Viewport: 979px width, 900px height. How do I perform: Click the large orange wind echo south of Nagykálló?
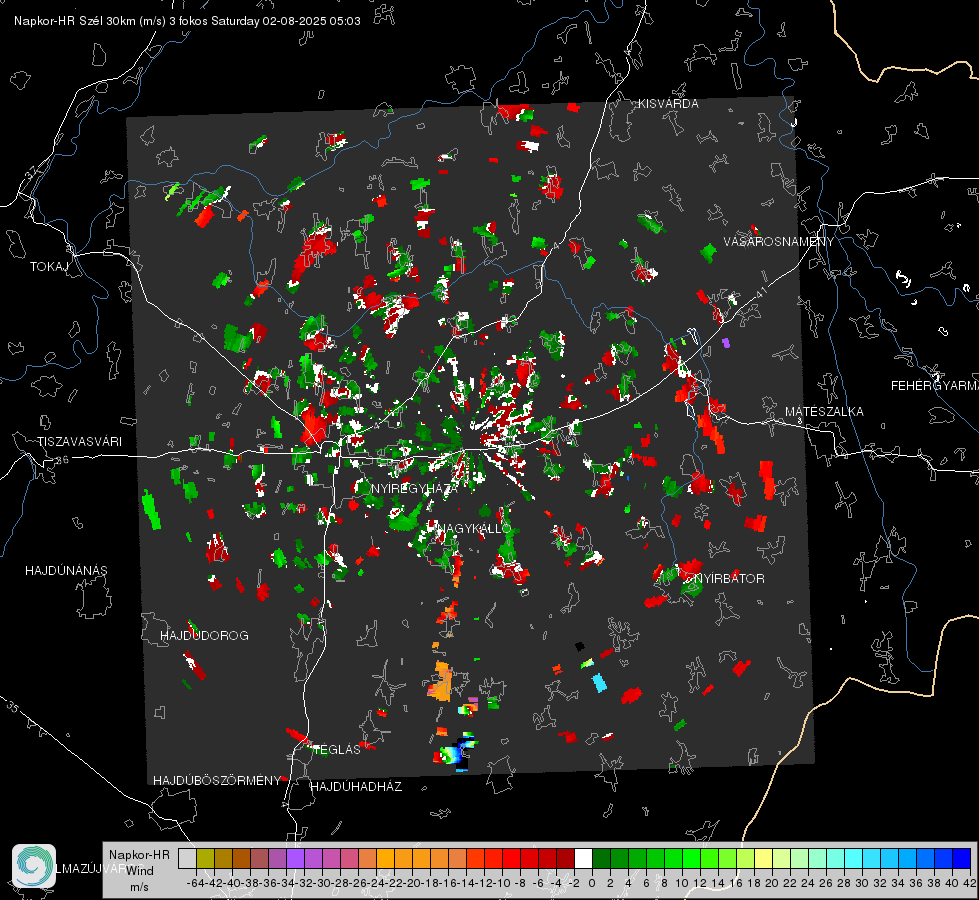click(x=440, y=682)
